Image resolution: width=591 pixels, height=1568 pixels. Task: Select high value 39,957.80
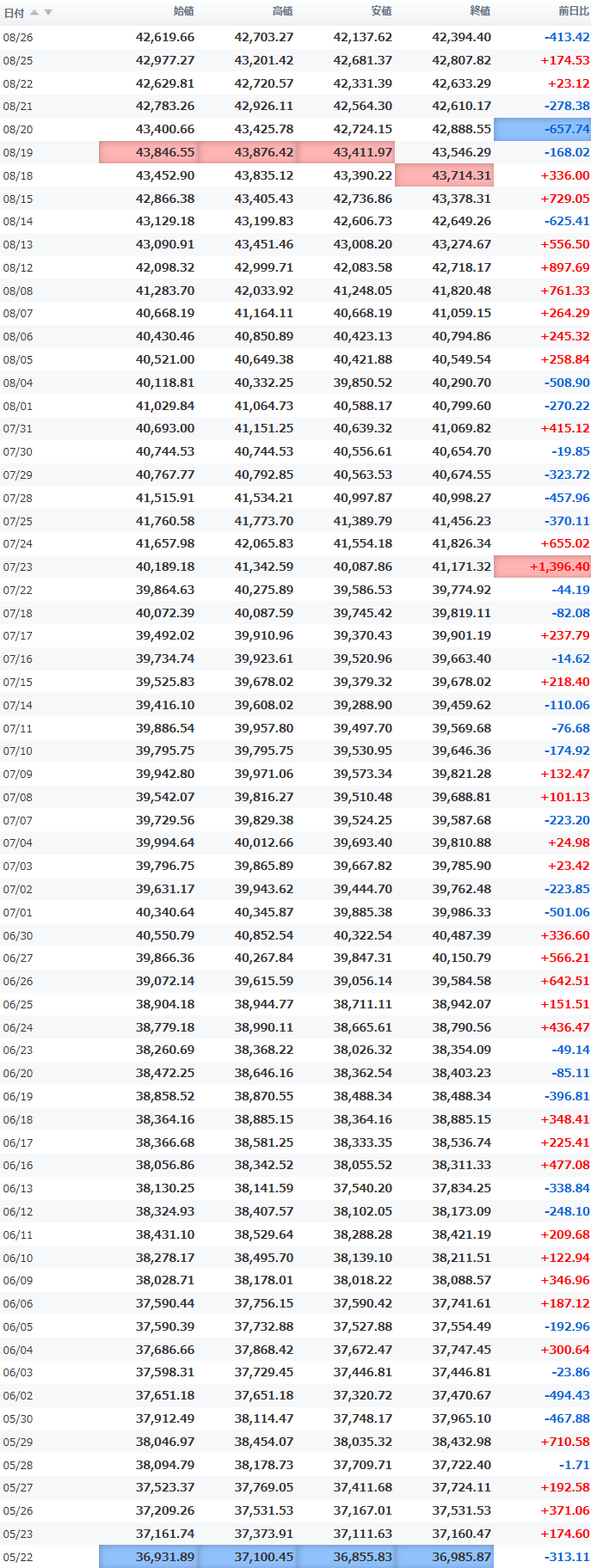tap(264, 729)
